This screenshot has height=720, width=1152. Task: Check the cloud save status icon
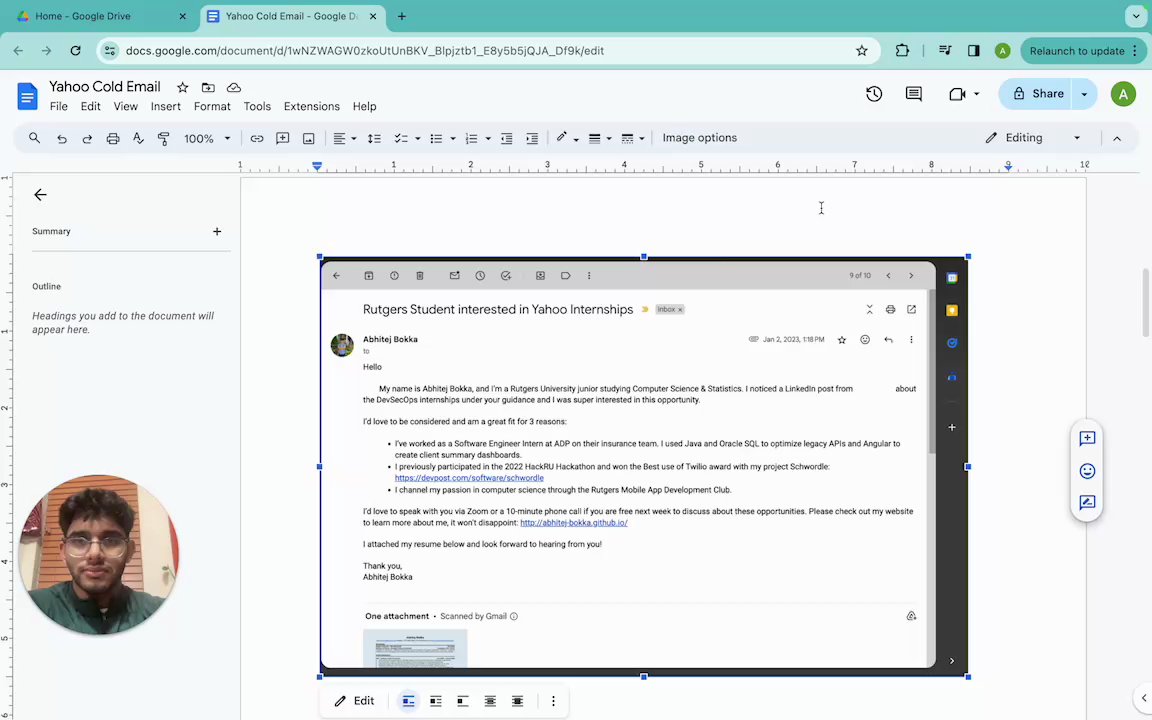point(234,87)
